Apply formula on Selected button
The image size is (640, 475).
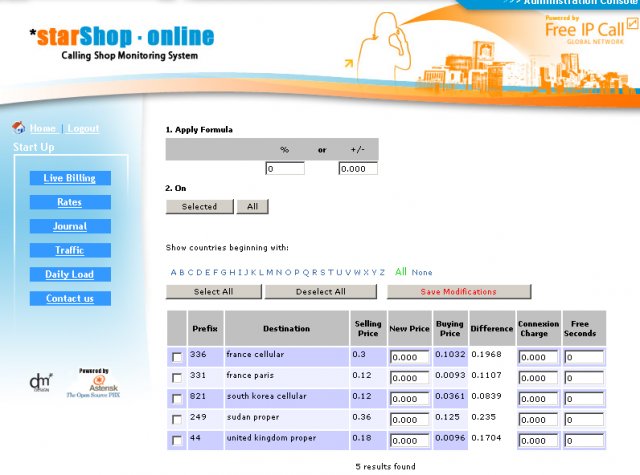(199, 207)
